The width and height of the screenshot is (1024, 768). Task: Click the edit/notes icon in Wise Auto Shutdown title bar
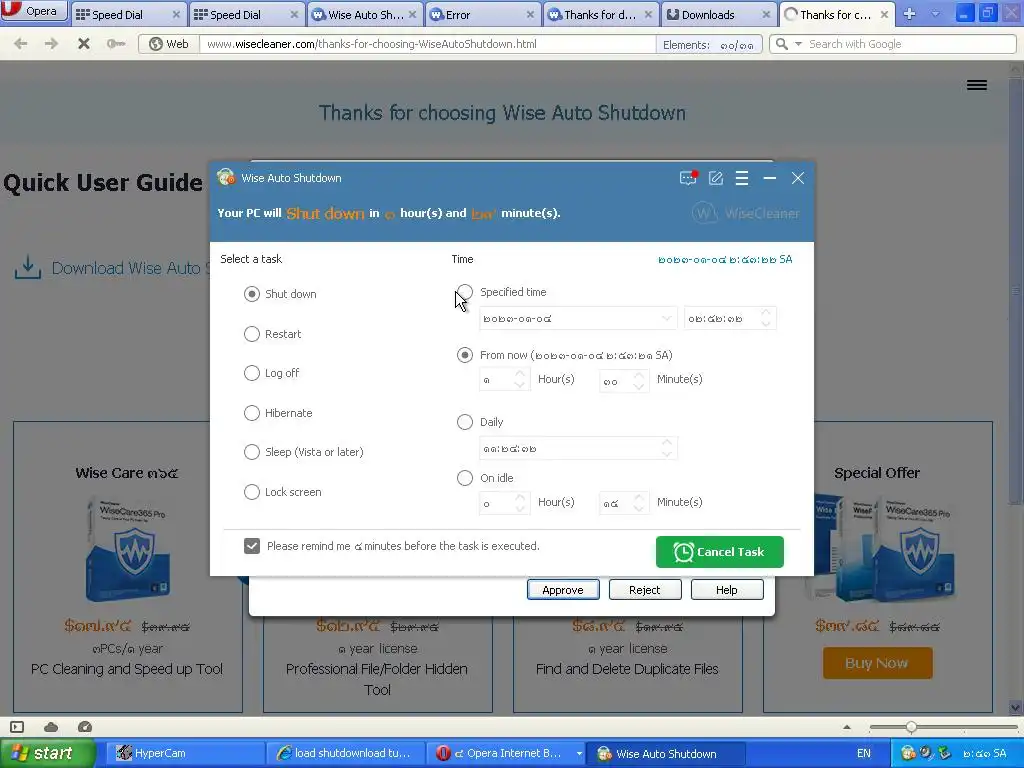[x=716, y=178]
